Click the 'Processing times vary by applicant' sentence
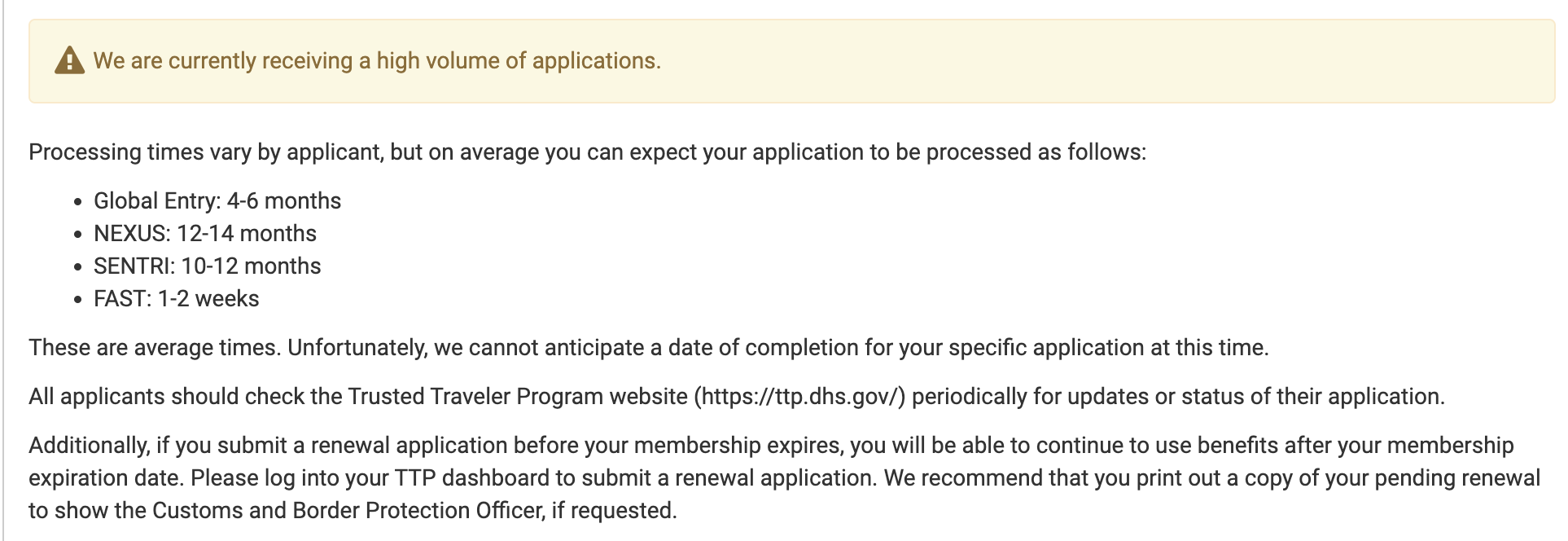1568x541 pixels. click(586, 152)
